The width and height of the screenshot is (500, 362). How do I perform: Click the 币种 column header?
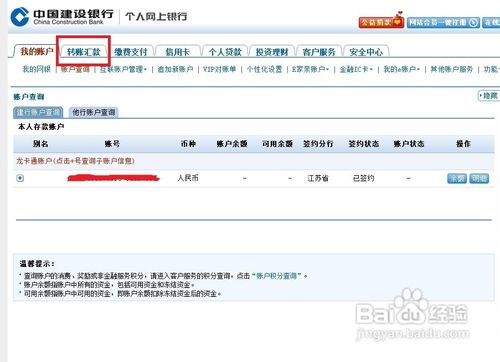(x=188, y=144)
